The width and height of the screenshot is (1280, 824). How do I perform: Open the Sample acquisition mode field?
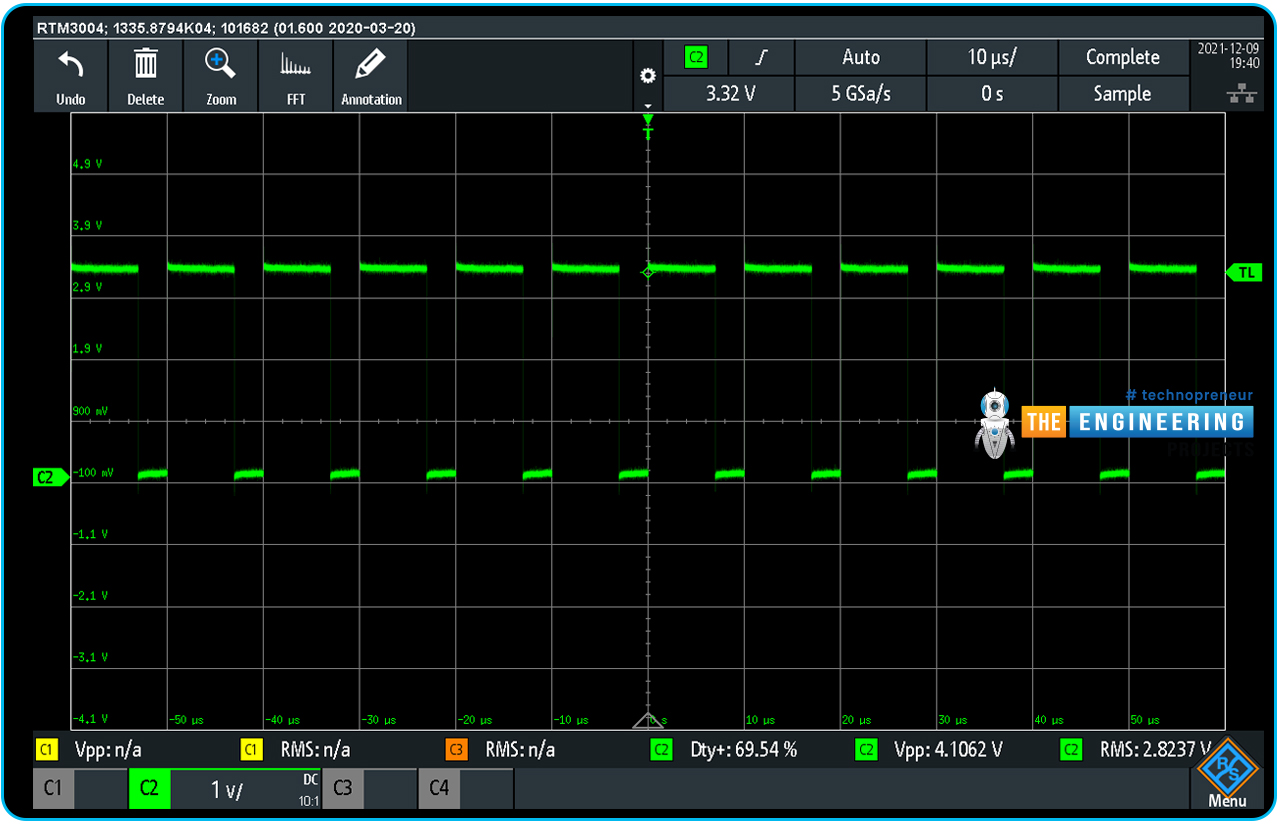(1122, 94)
